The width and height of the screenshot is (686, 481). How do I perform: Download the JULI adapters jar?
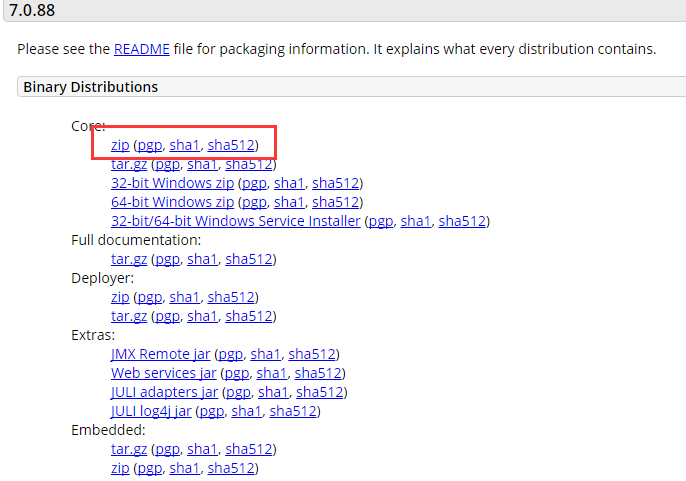[164, 392]
